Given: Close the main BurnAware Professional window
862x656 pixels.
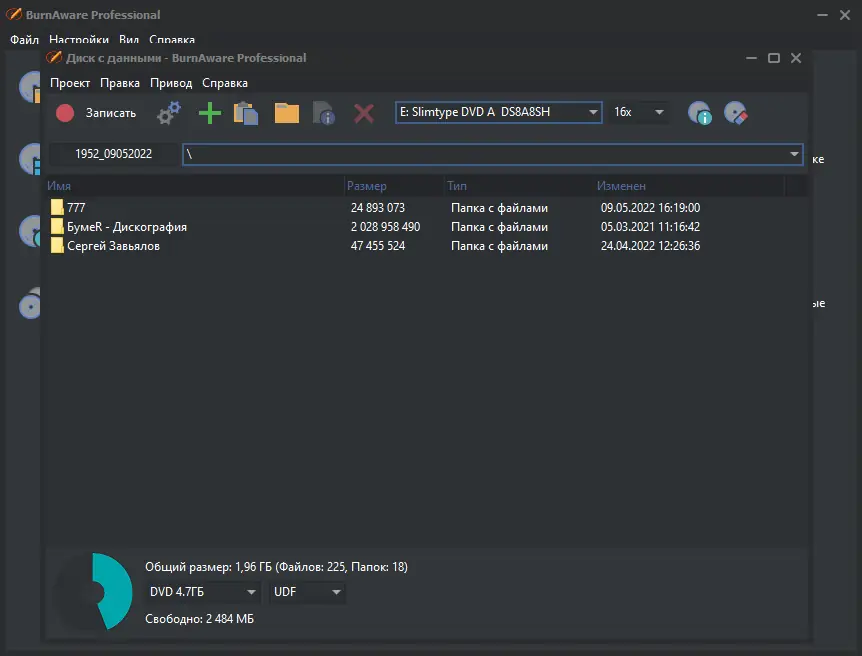Looking at the screenshot, I should pyautogui.click(x=845, y=15).
